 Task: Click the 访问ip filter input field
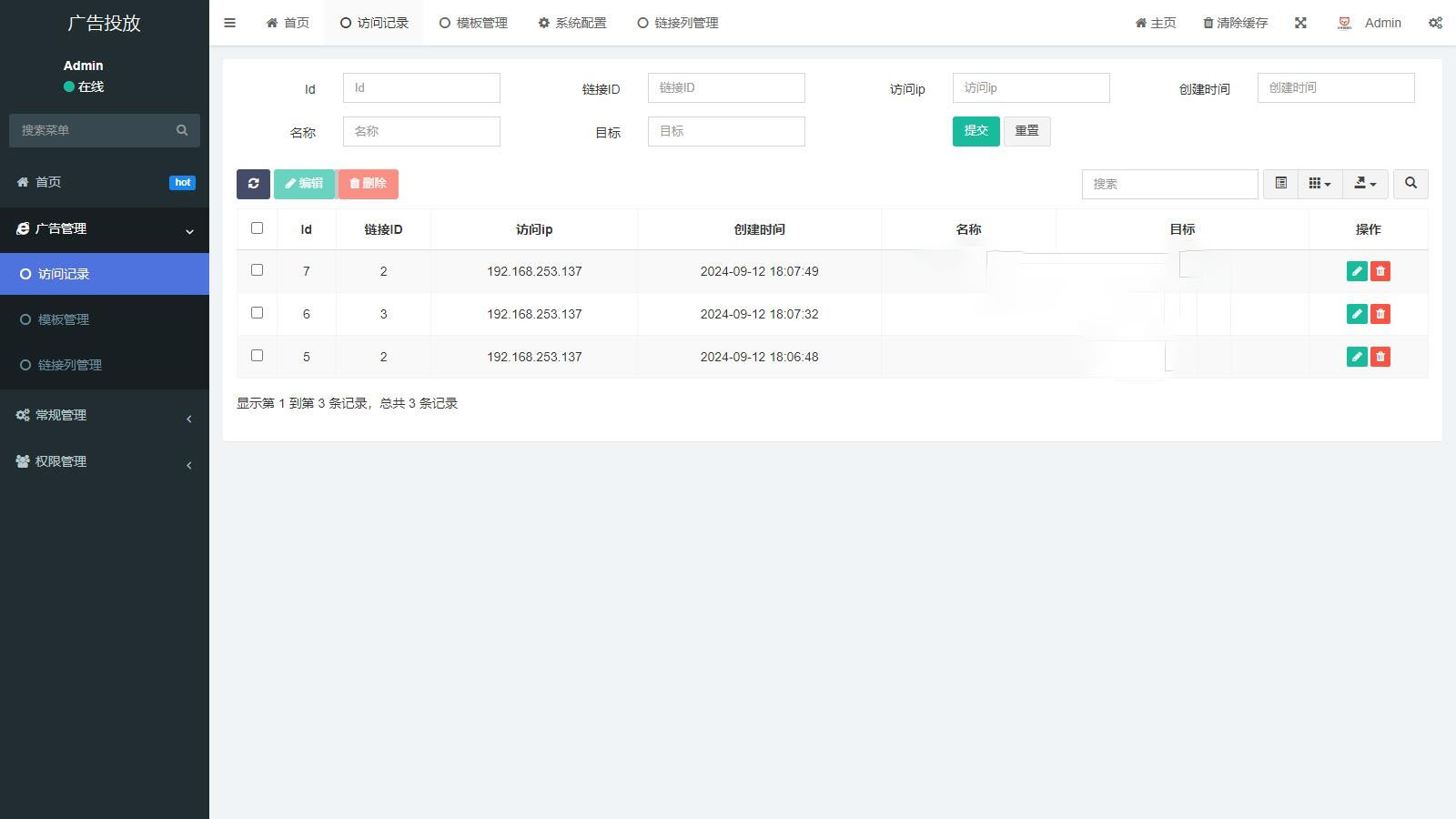pos(1030,87)
